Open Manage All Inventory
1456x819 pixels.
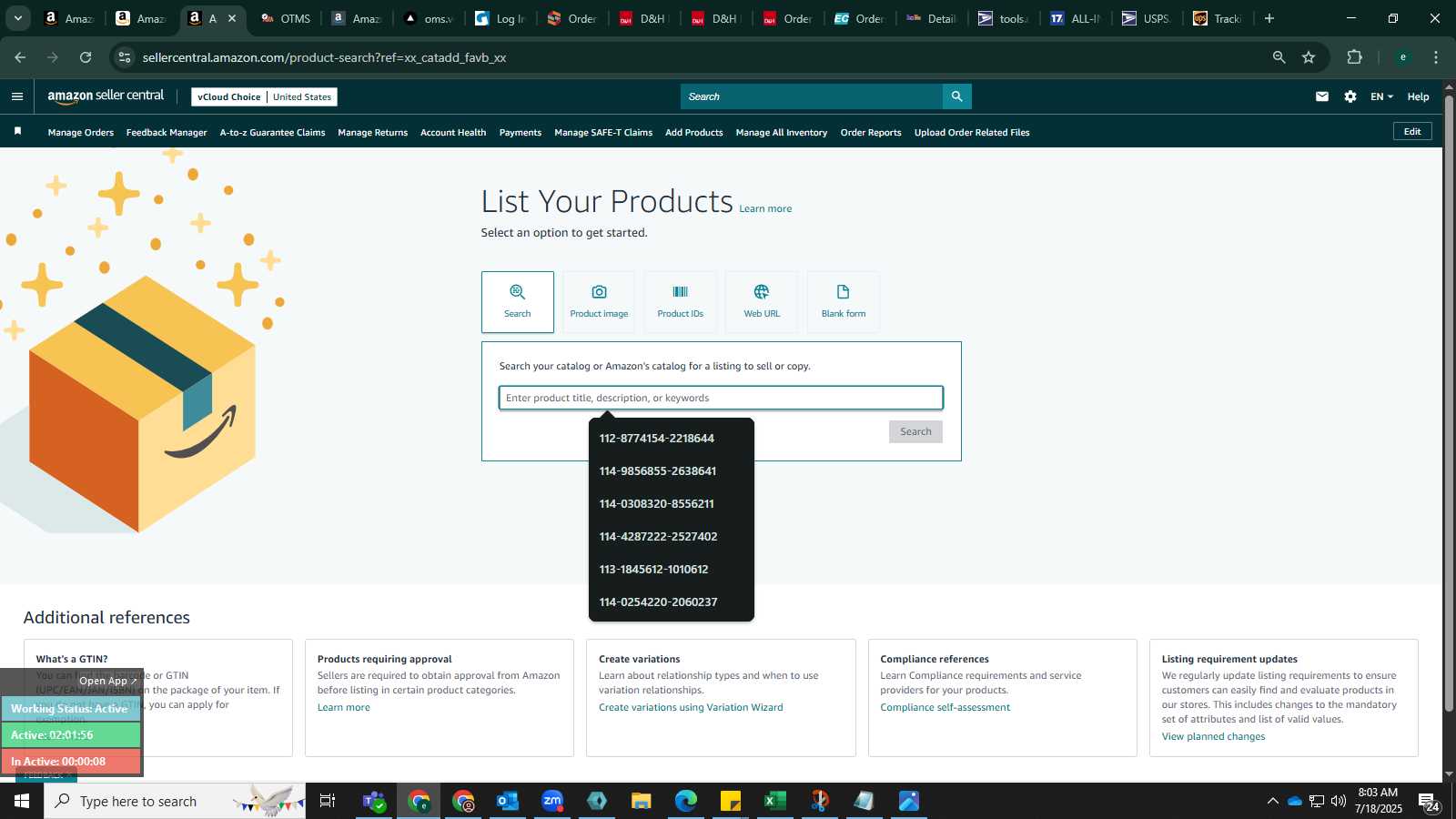pyautogui.click(x=782, y=132)
